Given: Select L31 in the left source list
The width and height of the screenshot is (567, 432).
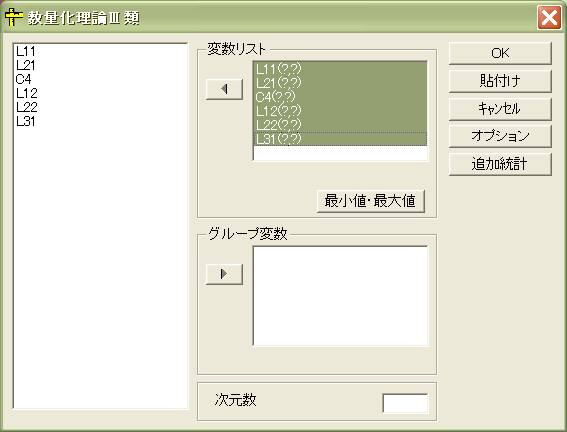Looking at the screenshot, I should point(26,121).
